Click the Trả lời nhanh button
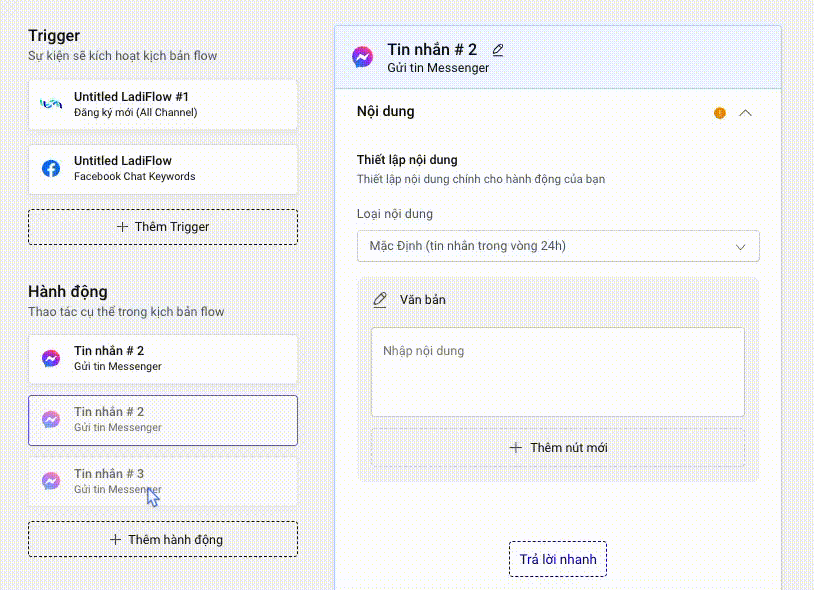The width and height of the screenshot is (814, 590). (x=558, y=559)
